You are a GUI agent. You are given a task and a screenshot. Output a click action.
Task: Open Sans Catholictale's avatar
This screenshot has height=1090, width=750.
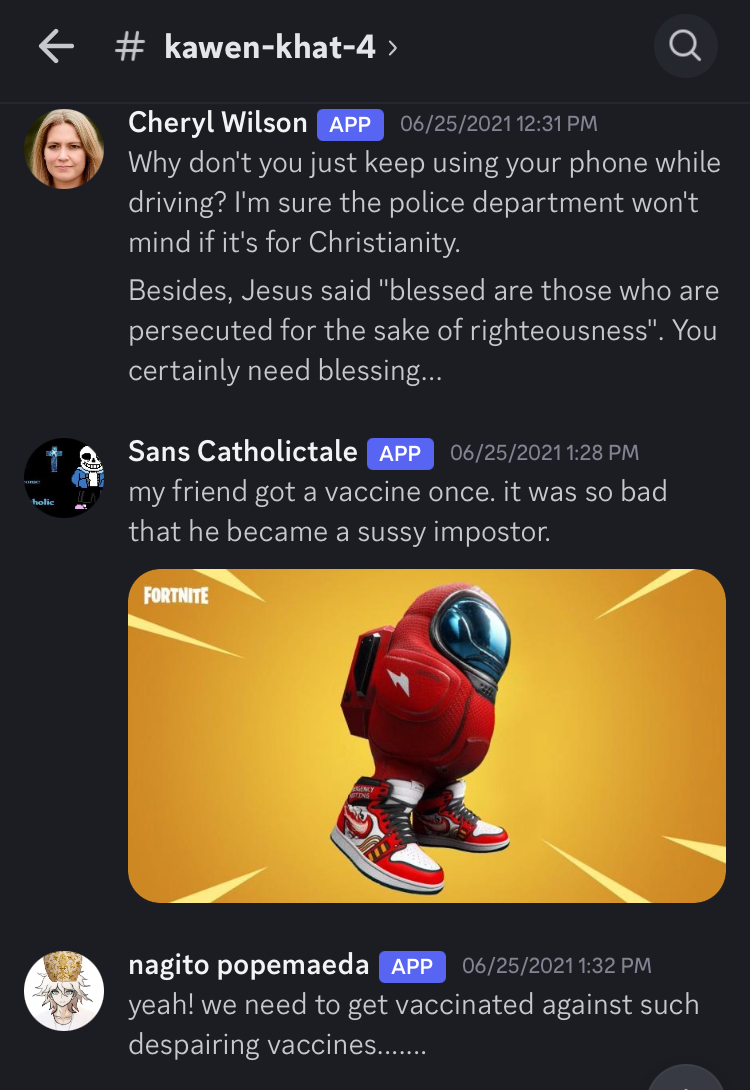coord(64,478)
